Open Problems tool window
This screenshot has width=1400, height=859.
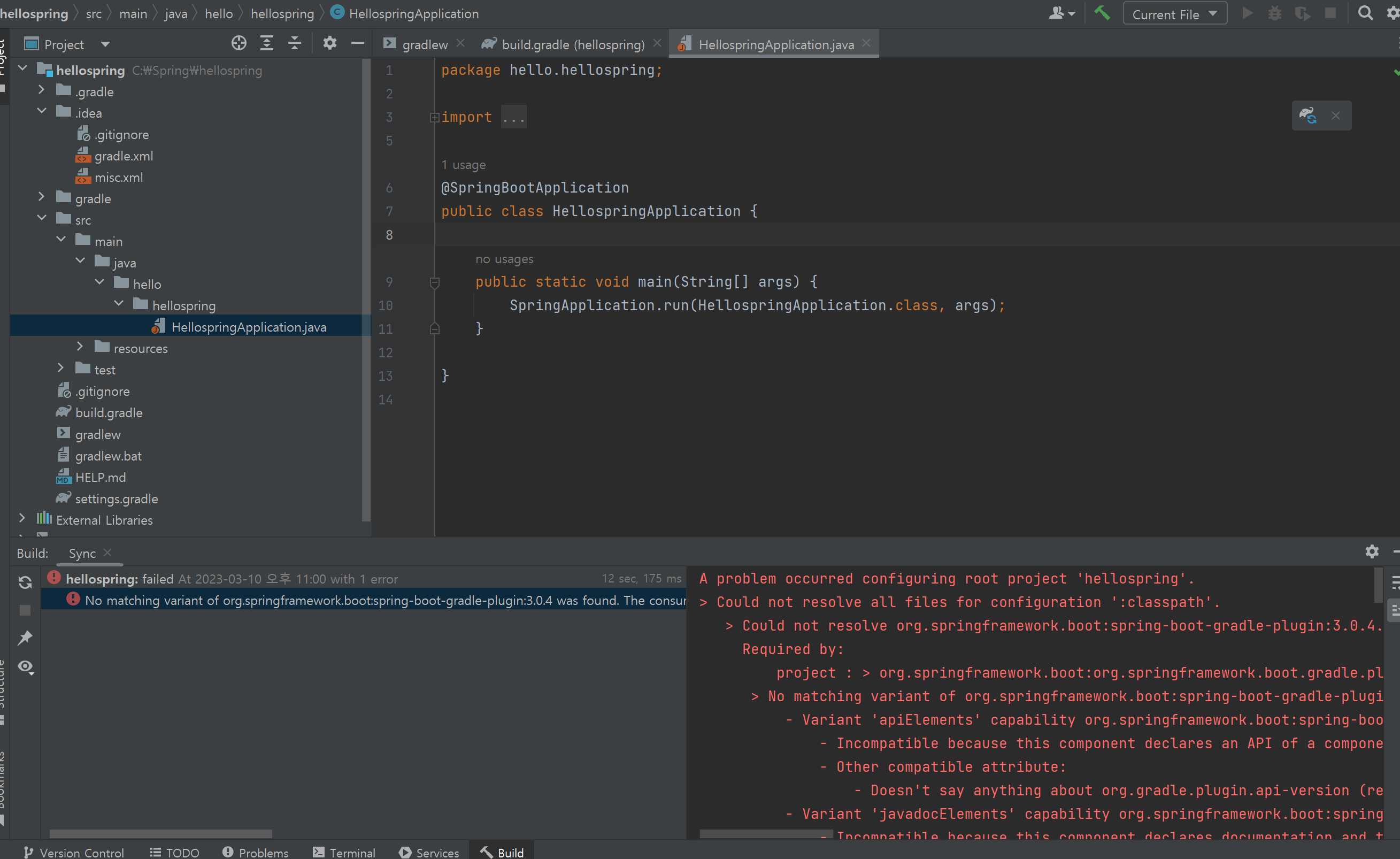click(x=256, y=852)
